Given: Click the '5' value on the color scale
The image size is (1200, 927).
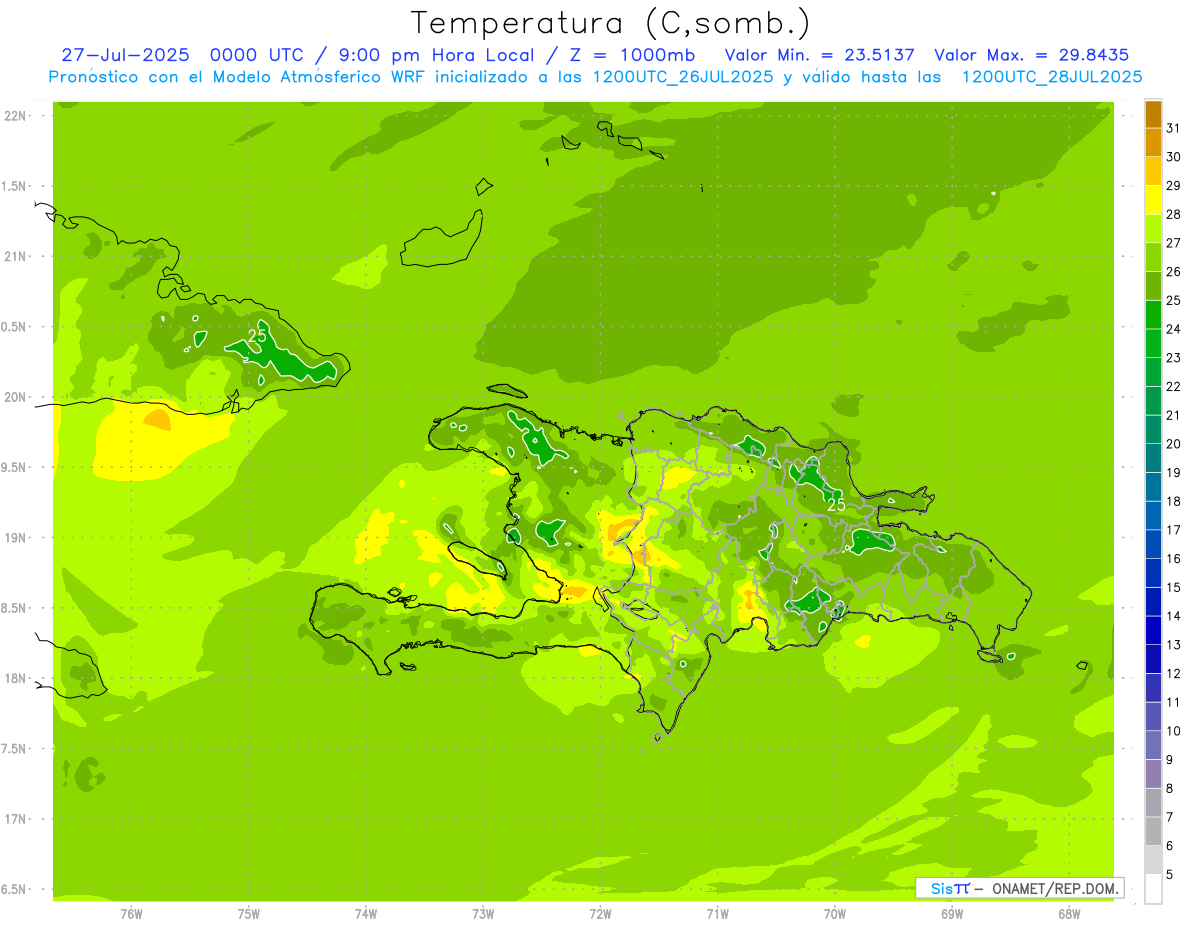Looking at the screenshot, I should 1170,875.
